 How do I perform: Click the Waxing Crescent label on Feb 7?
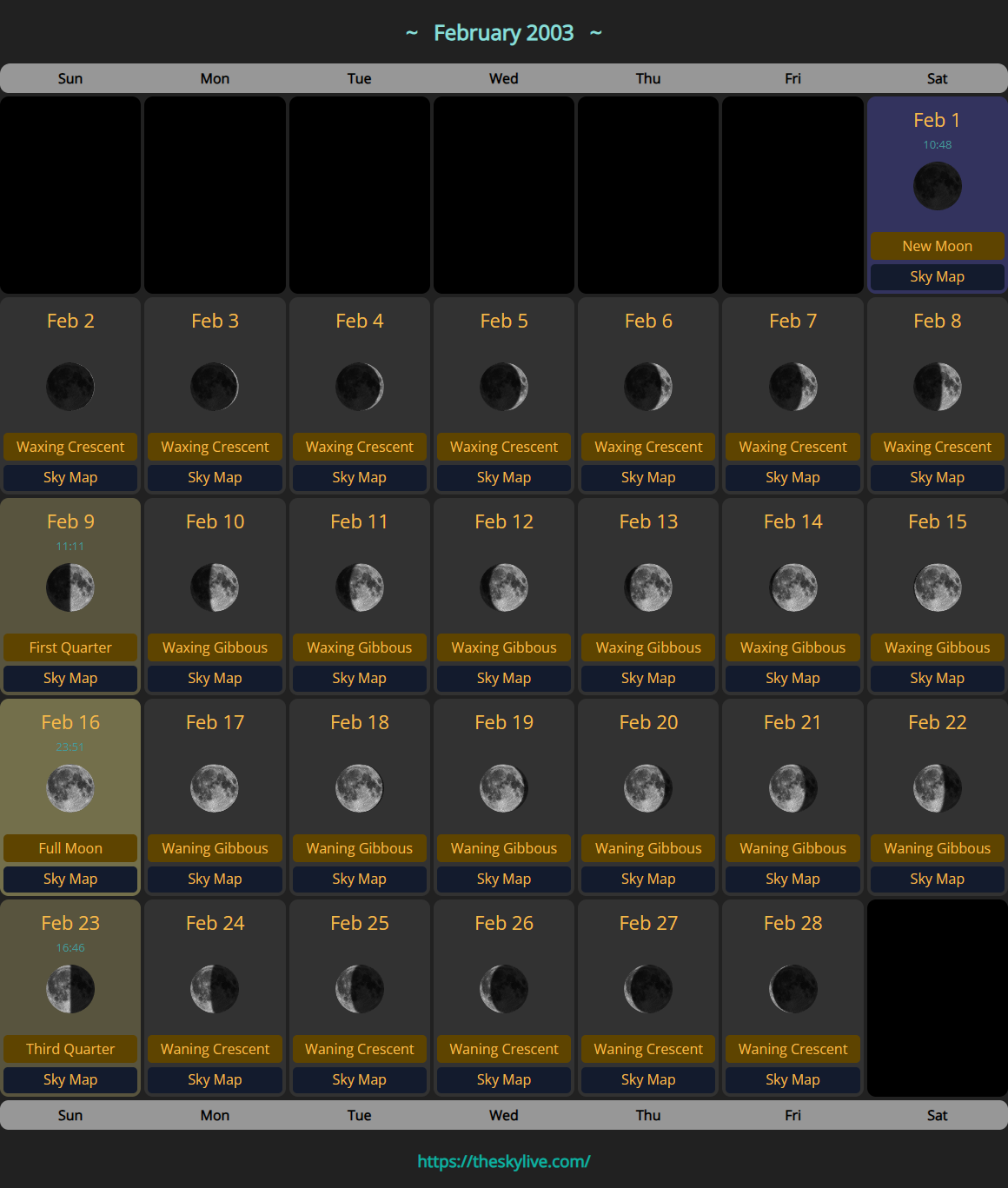click(x=792, y=447)
